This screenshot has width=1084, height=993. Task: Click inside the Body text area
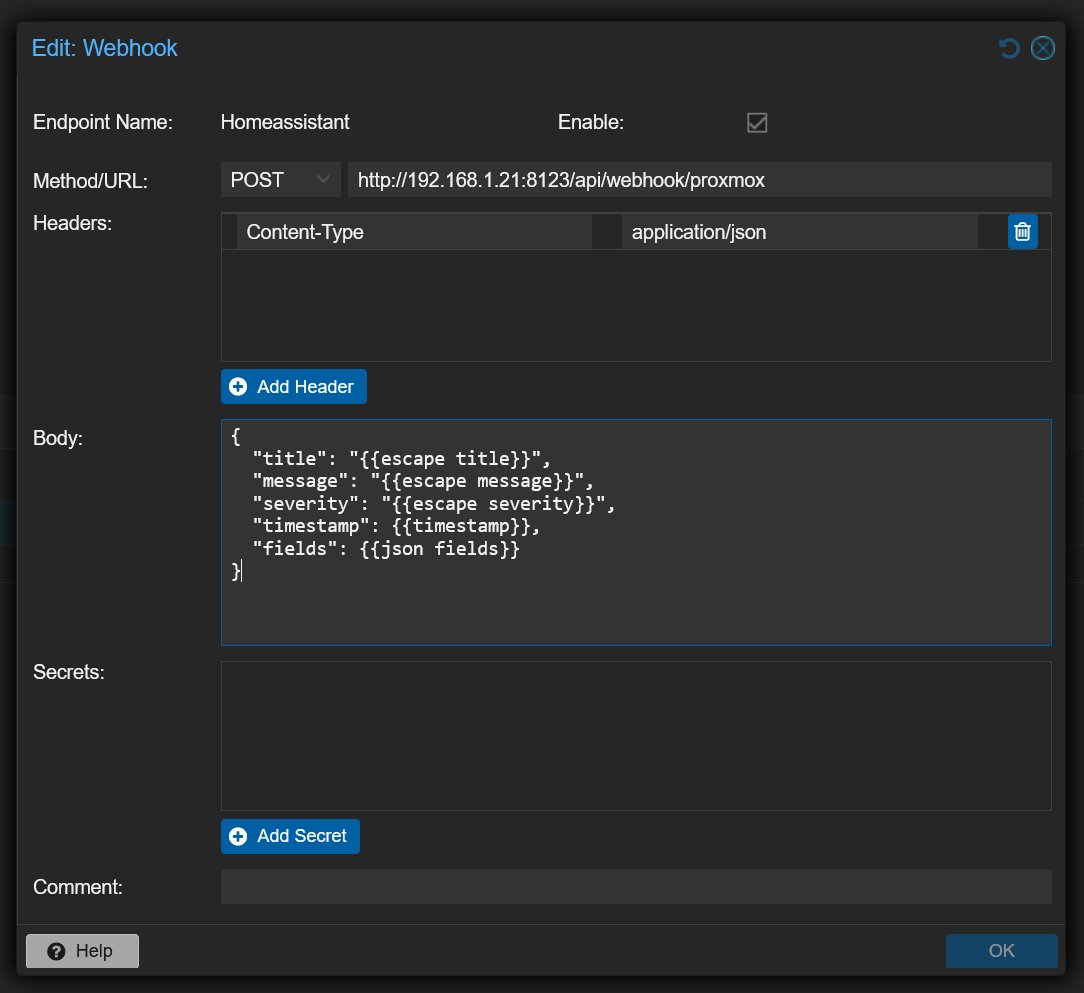636,532
